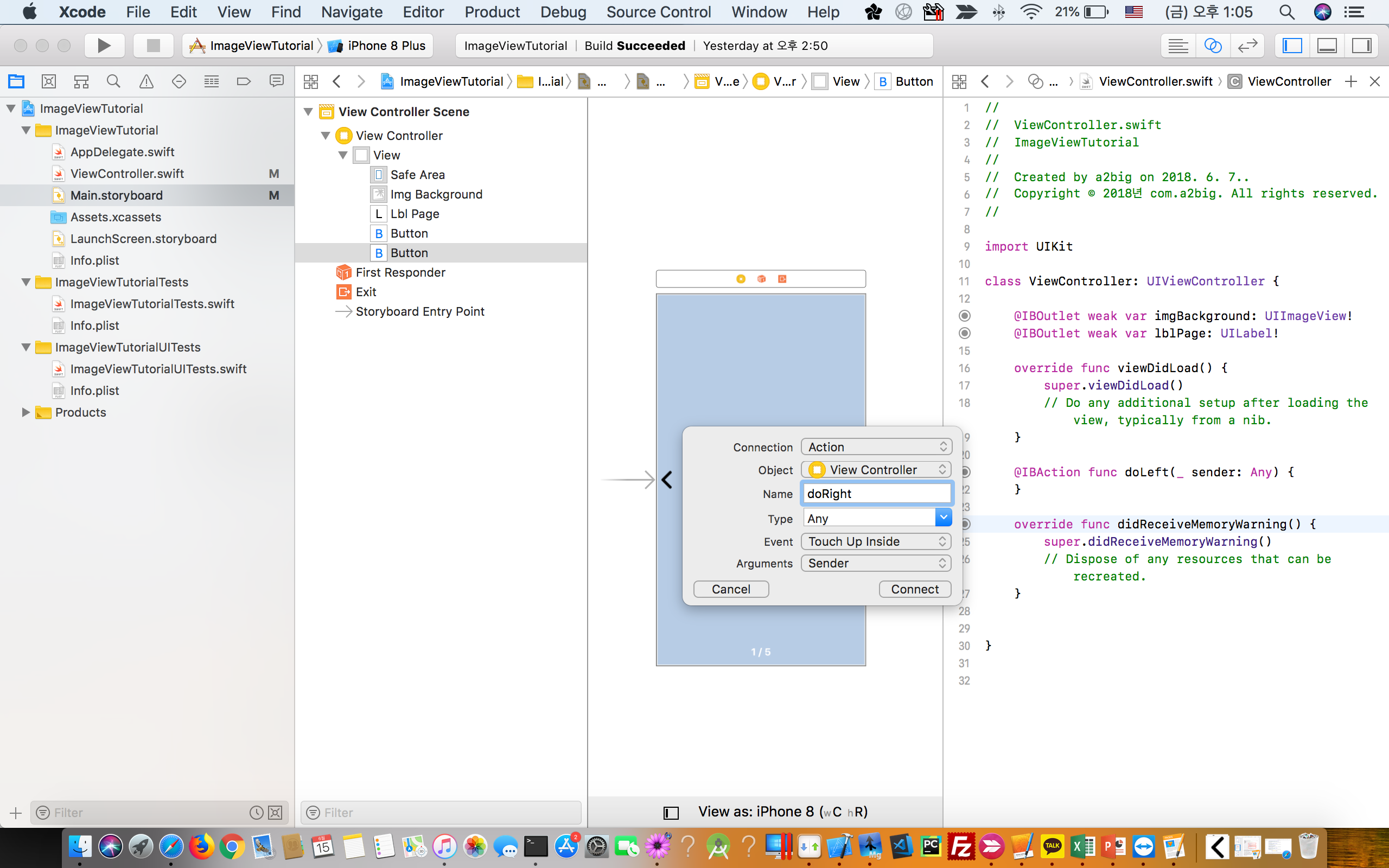The width and height of the screenshot is (1389, 868).
Task: Open the Event dropdown
Action: tap(876, 541)
